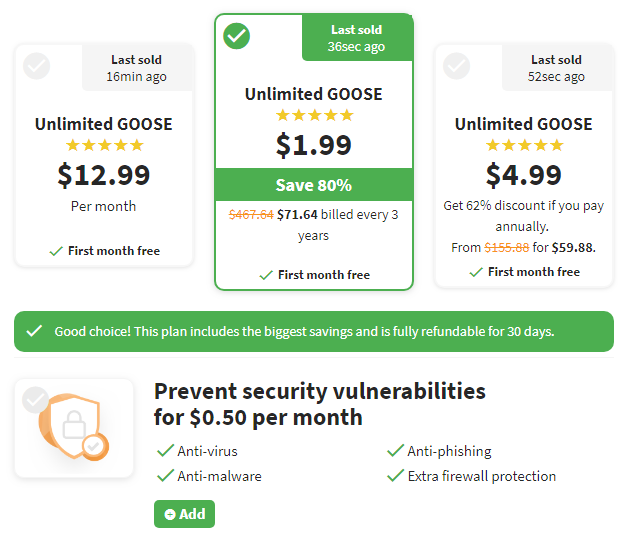Click the Anti-virus checkmark icon
This screenshot has width=630, height=540.
tap(165, 451)
